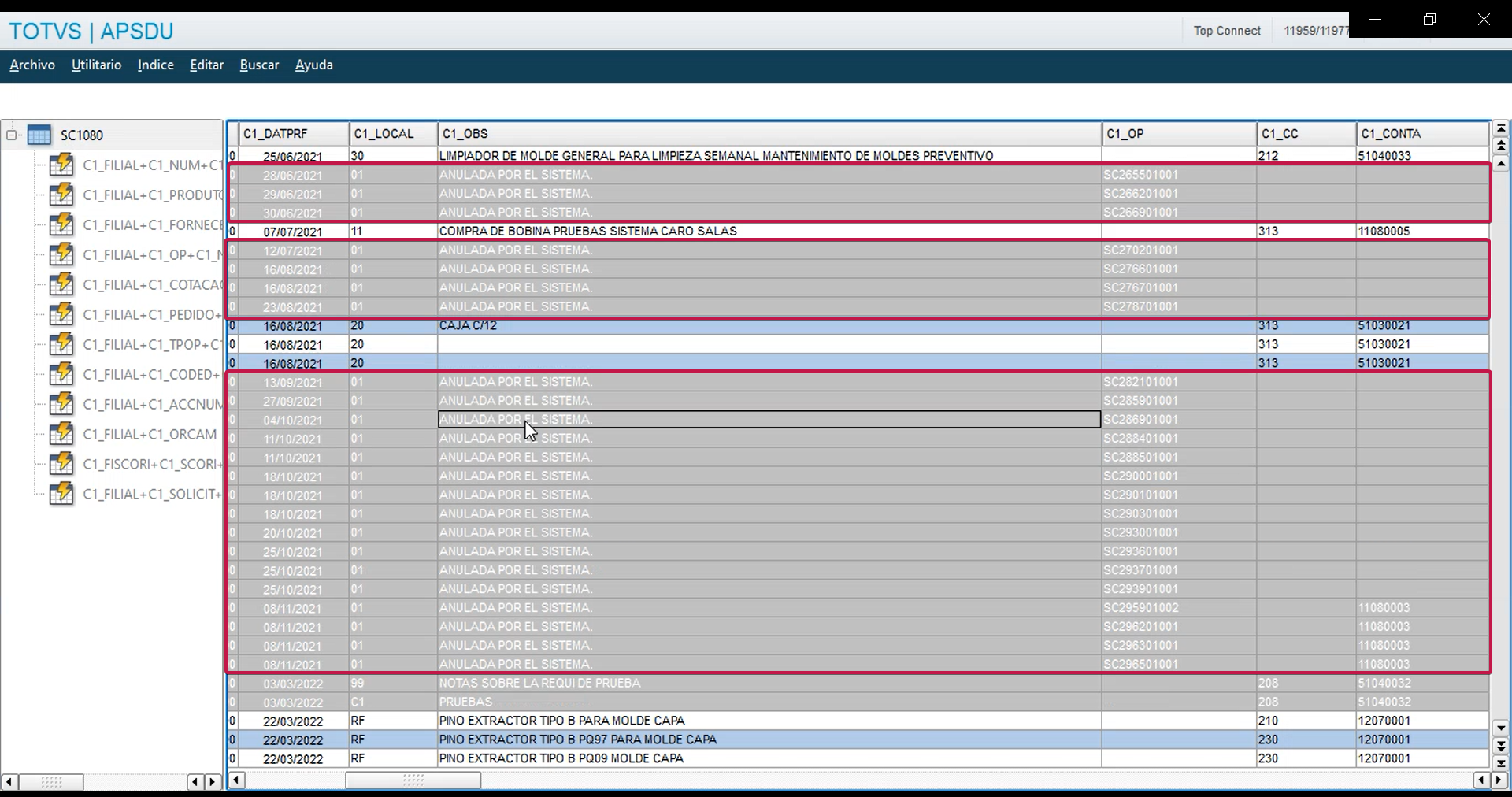Click the grid's horizontal scroll right arrow
The image size is (1512, 797).
click(1499, 780)
